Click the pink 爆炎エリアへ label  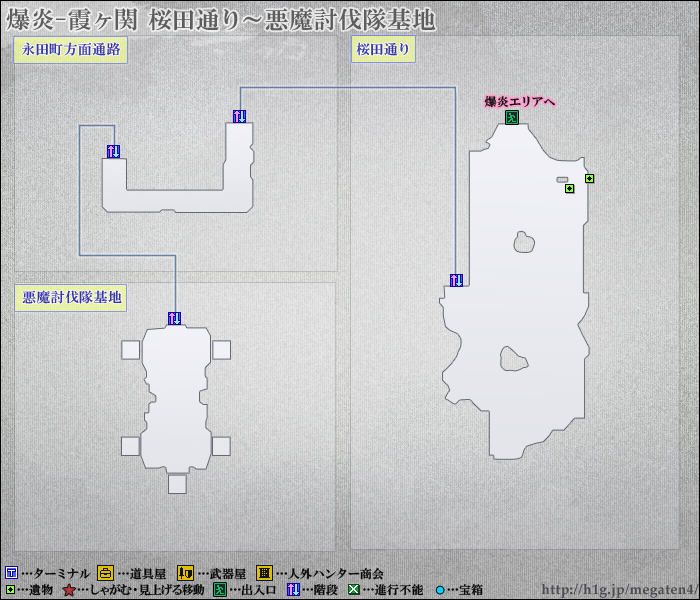click(x=520, y=102)
